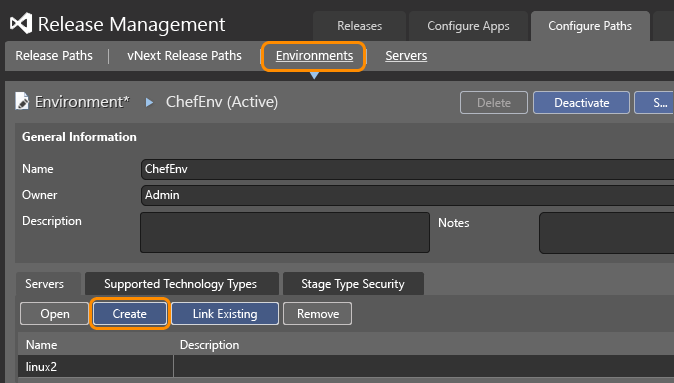
Task: Click the Environment edit document icon
Action: (x=22, y=101)
